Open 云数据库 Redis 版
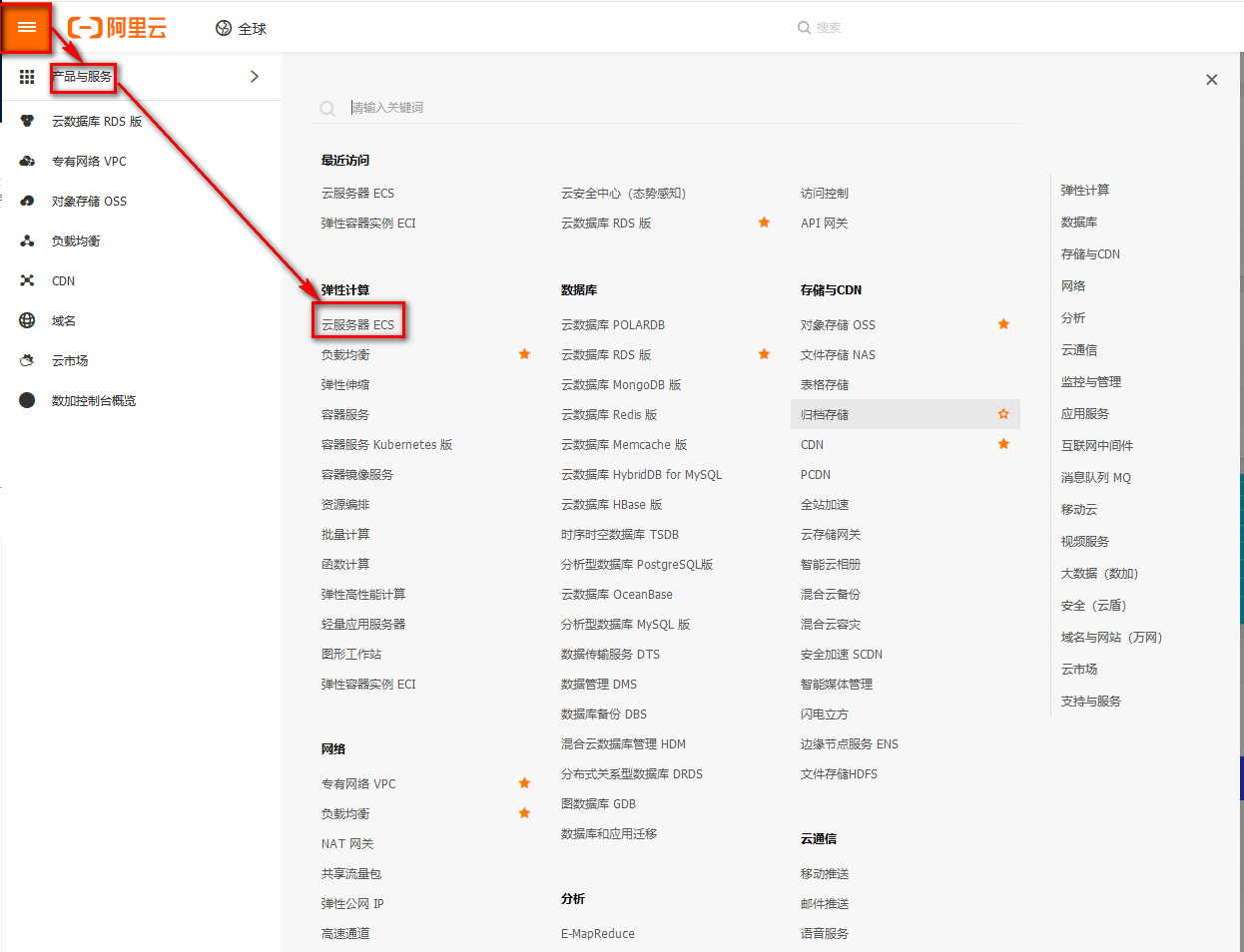Viewport: 1244px width, 952px height. click(x=609, y=414)
